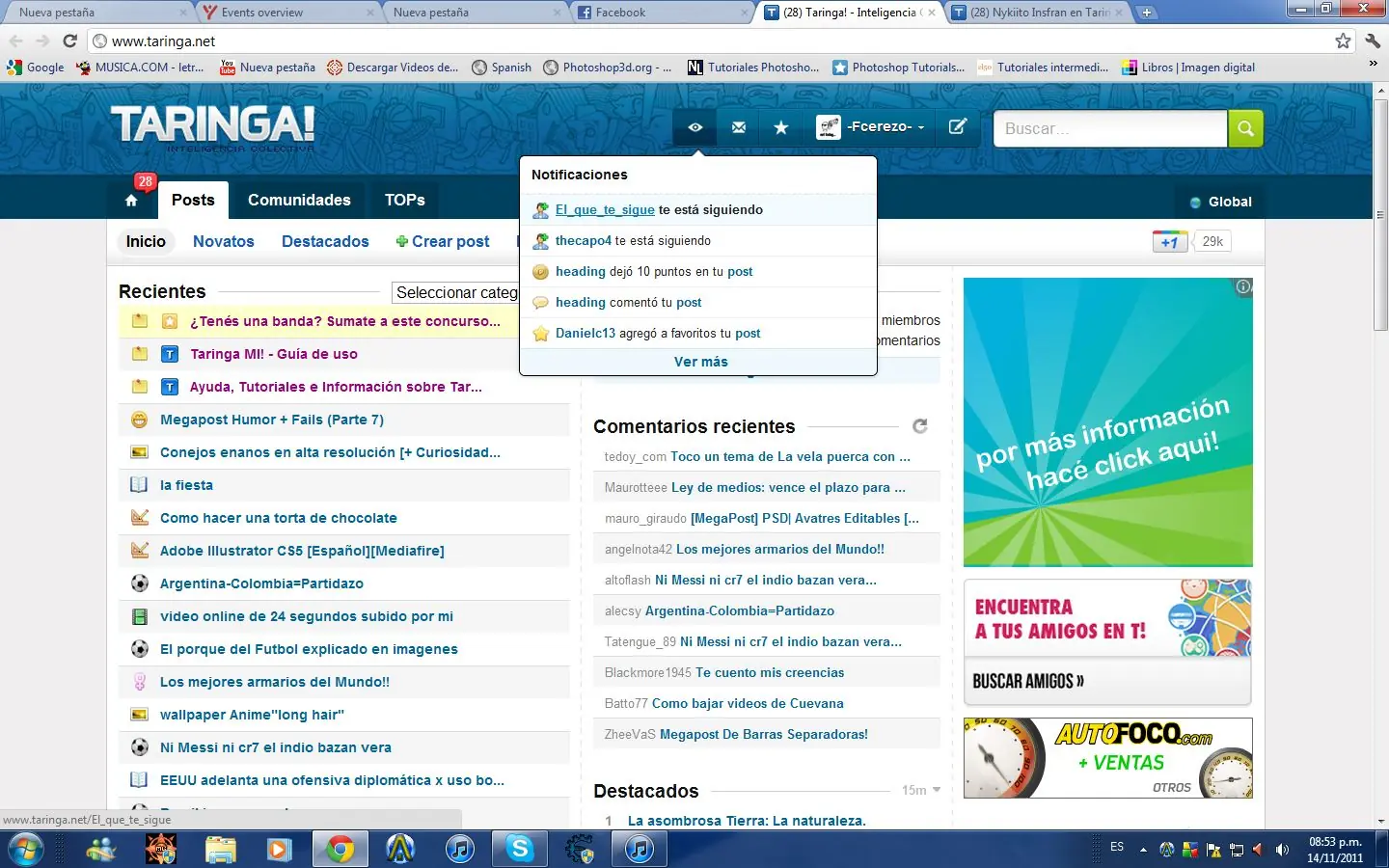The height and width of the screenshot is (868, 1389).
Task: Open Danielc13 profile link
Action: 586,334
